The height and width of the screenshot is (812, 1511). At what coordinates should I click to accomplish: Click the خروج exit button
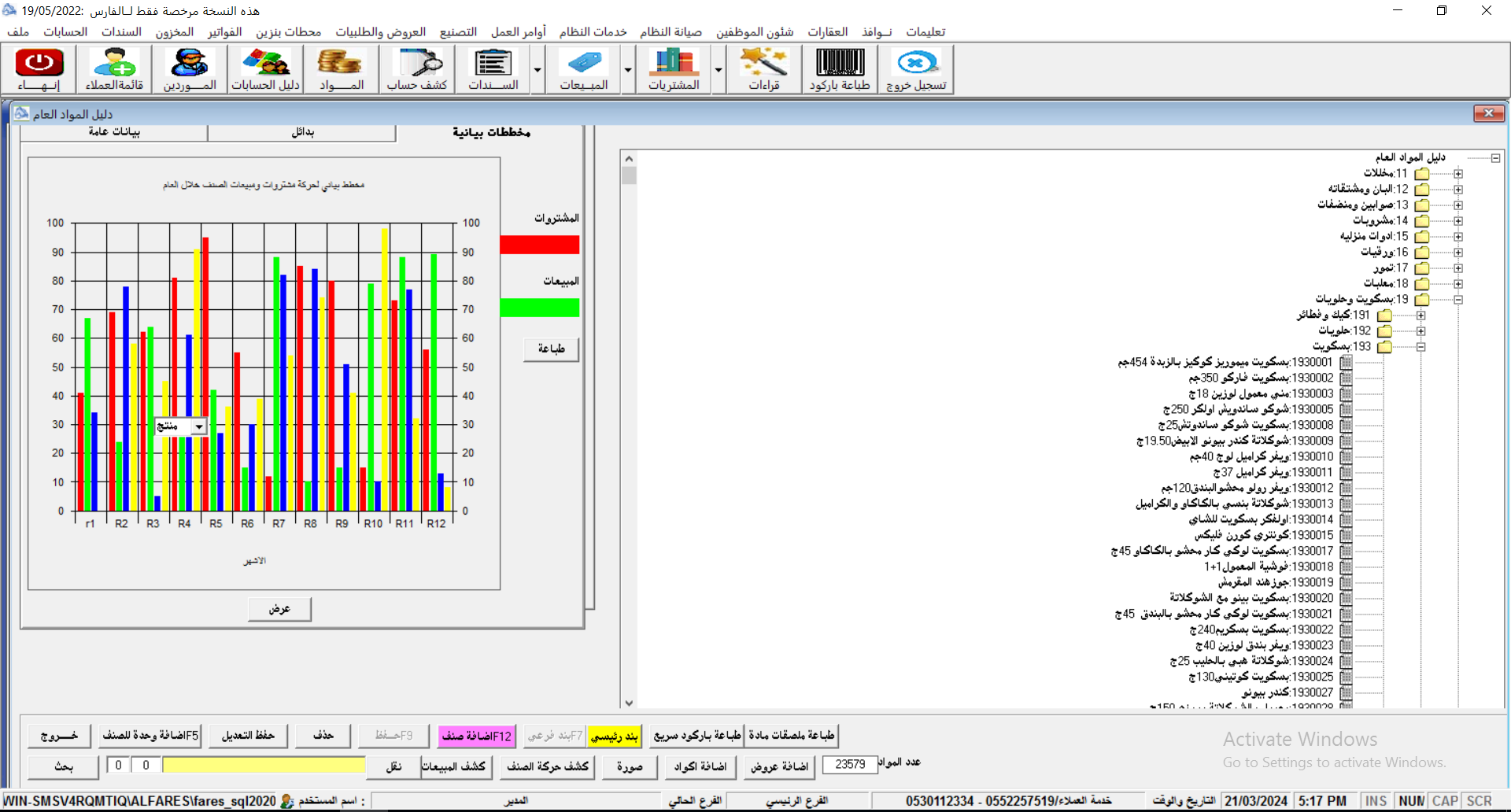tap(59, 736)
